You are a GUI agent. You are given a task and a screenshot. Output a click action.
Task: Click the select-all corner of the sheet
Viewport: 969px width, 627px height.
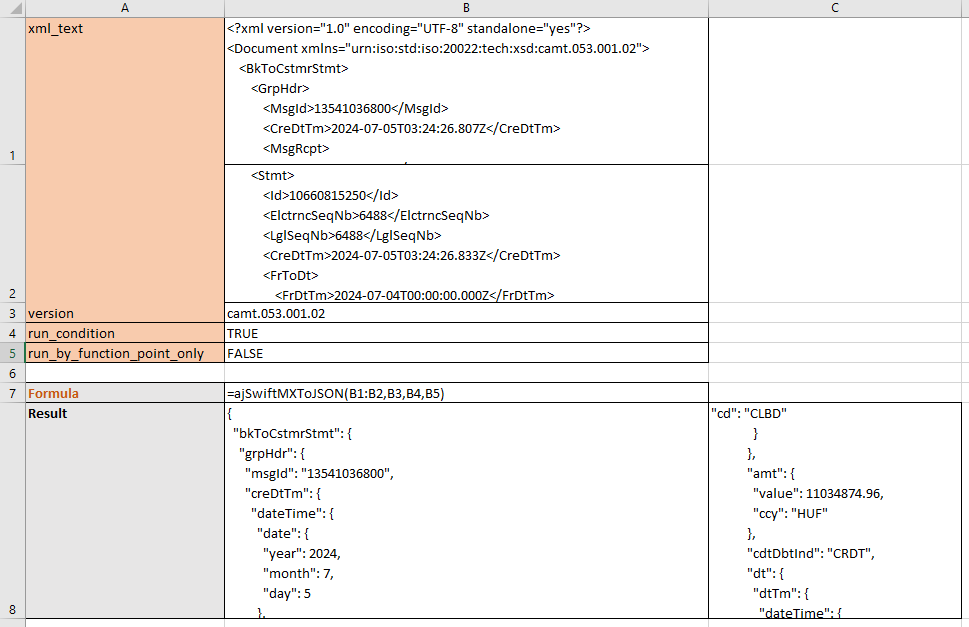click(x=11, y=8)
